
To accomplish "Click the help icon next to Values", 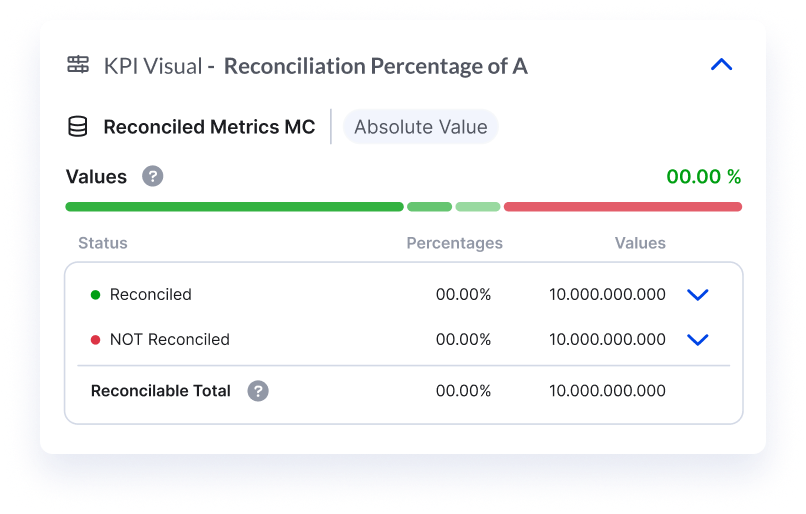I will pos(152,177).
